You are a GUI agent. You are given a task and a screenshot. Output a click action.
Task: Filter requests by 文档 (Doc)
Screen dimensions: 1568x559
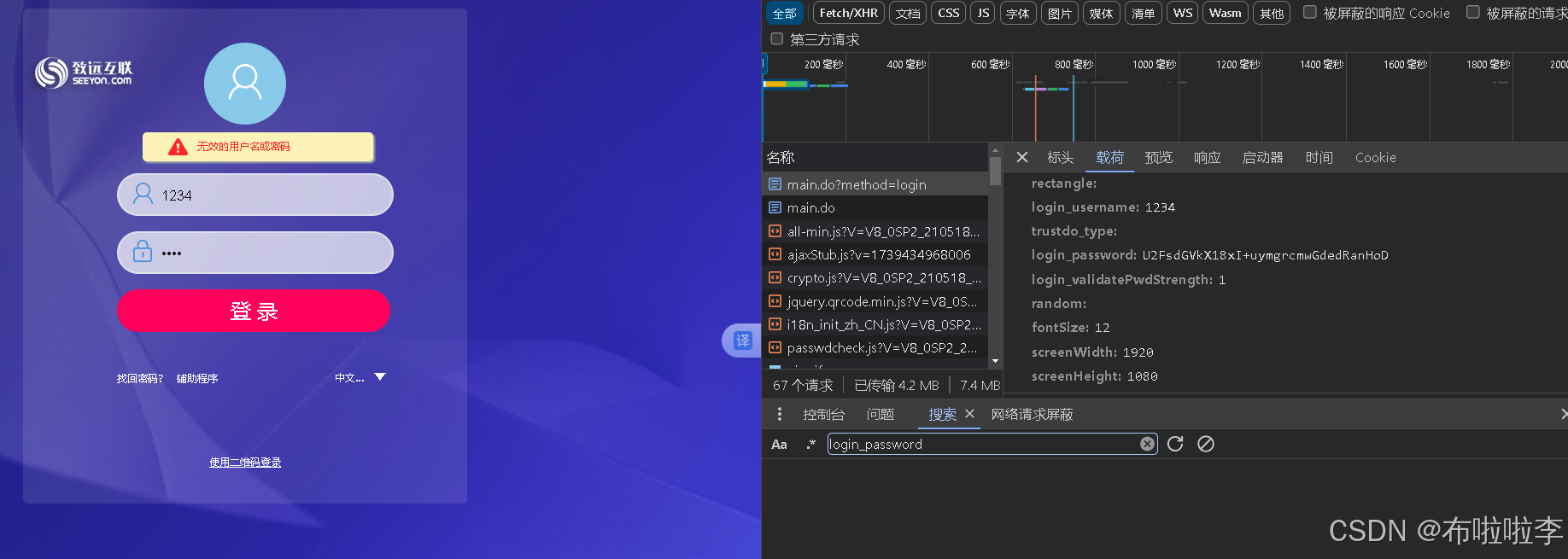pyautogui.click(x=908, y=13)
